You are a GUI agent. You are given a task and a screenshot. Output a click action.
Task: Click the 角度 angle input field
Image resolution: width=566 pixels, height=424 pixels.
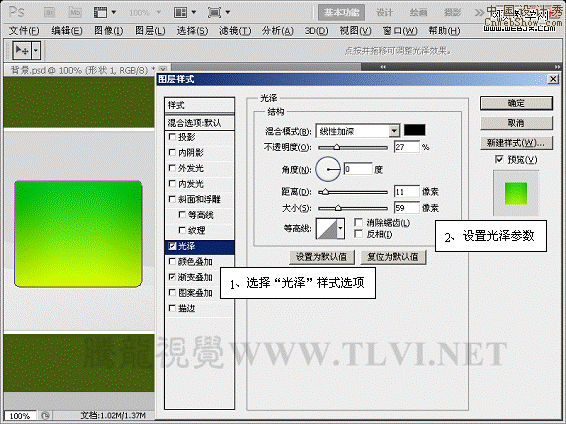358,169
